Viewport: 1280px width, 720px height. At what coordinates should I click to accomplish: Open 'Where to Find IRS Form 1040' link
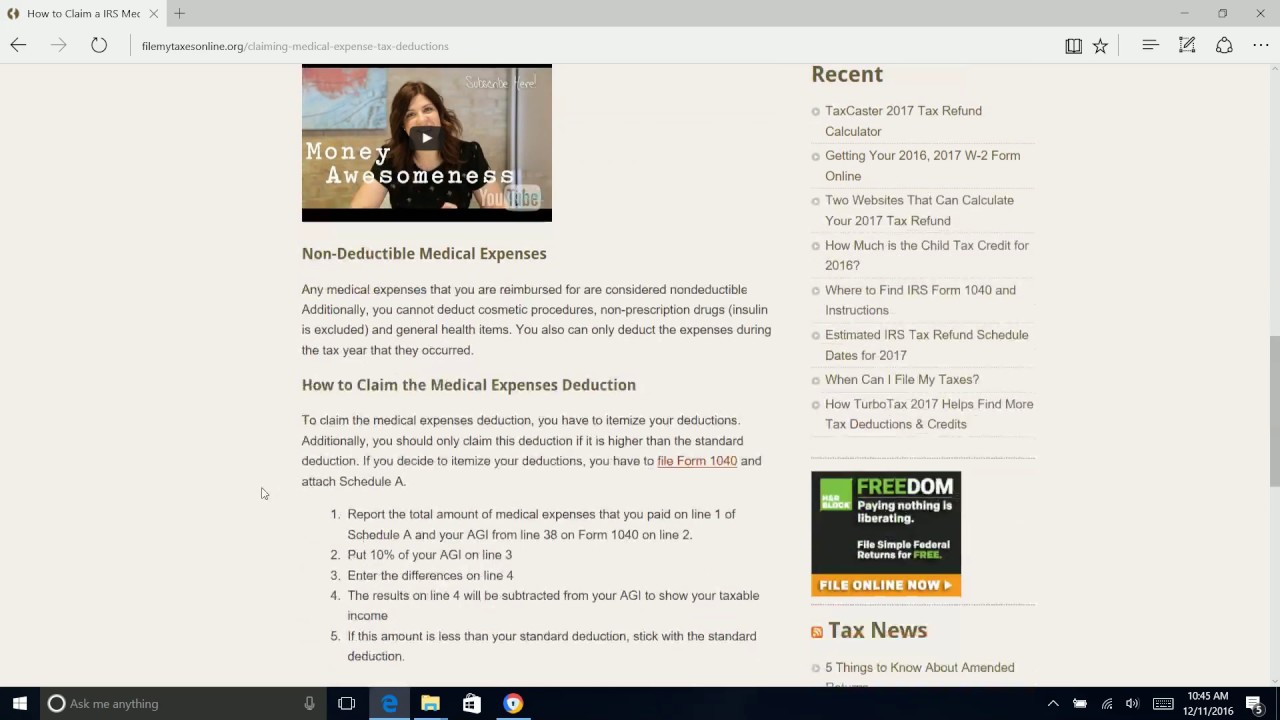[920, 300]
